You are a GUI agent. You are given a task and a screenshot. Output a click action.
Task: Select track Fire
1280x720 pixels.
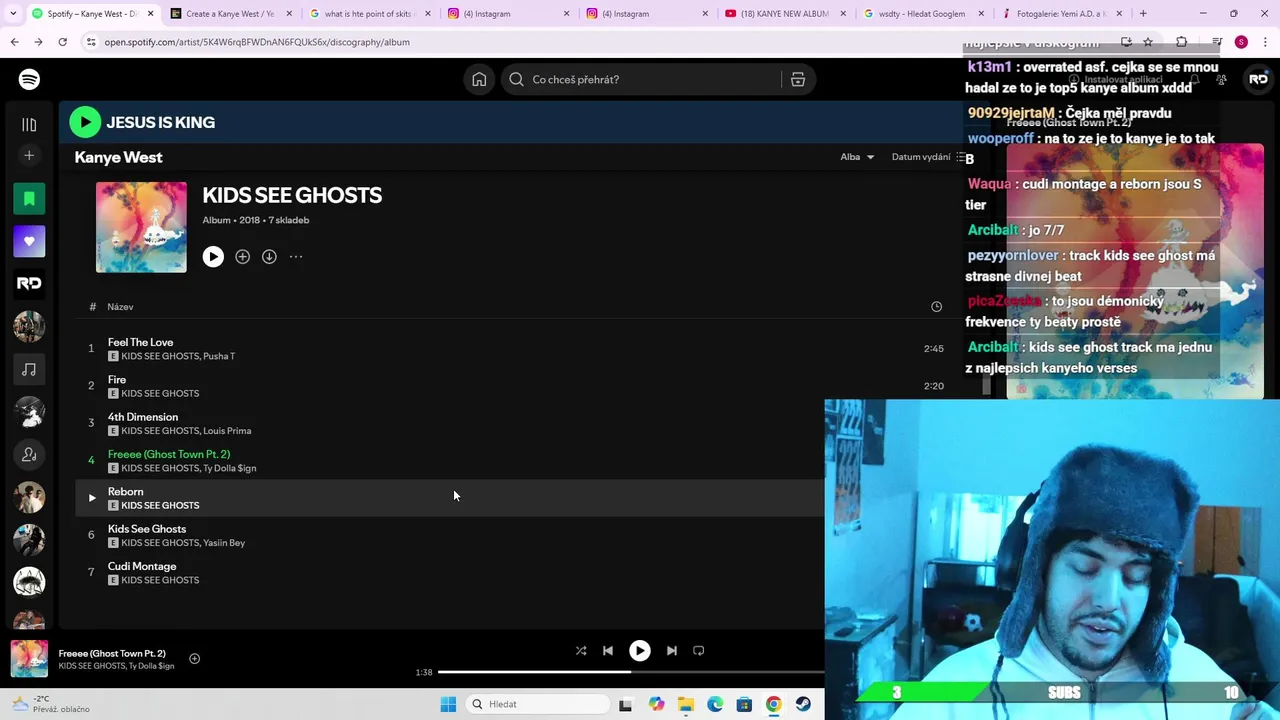point(117,379)
